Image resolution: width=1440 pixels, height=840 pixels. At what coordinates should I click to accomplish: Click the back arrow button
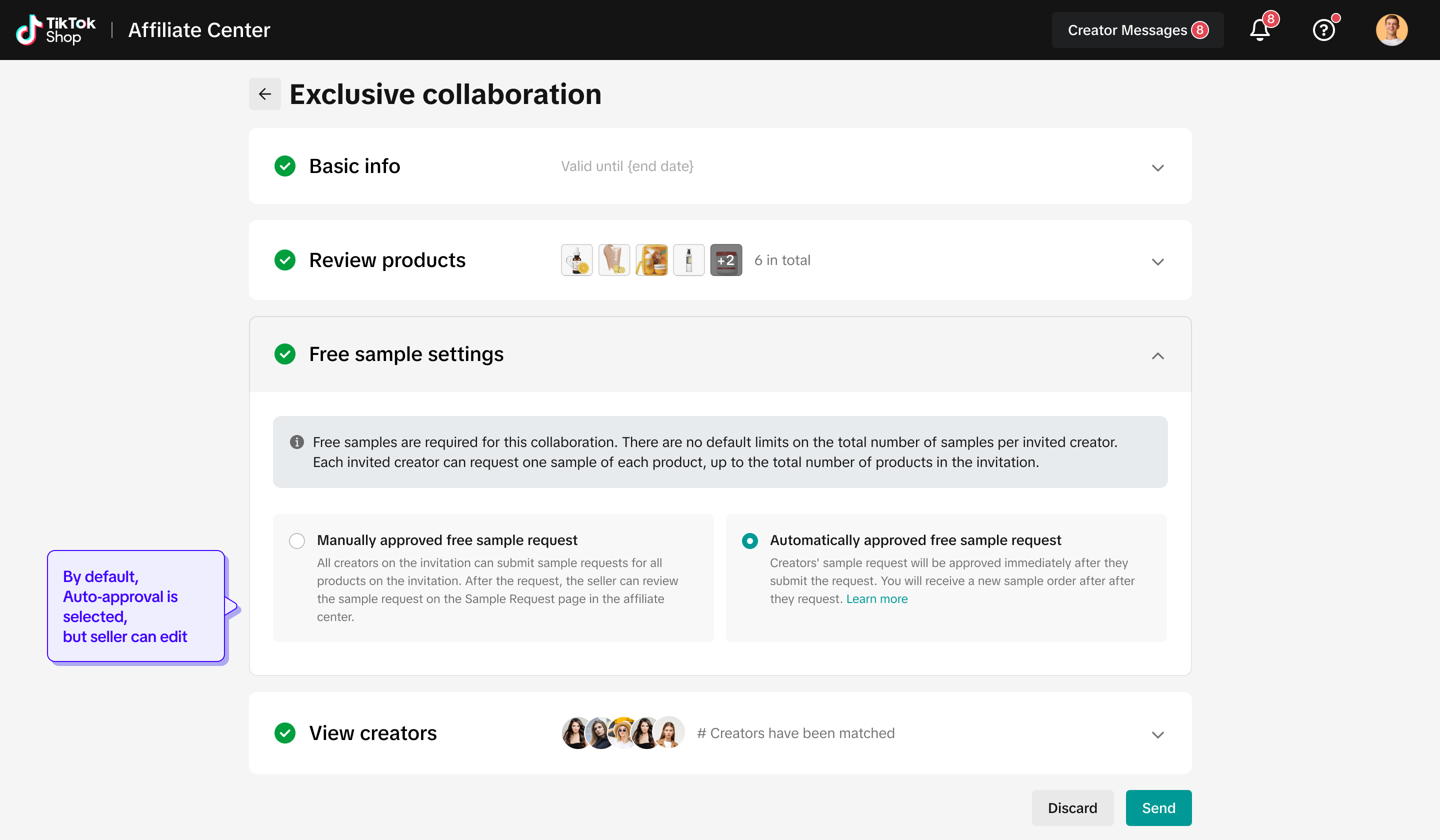(264, 93)
